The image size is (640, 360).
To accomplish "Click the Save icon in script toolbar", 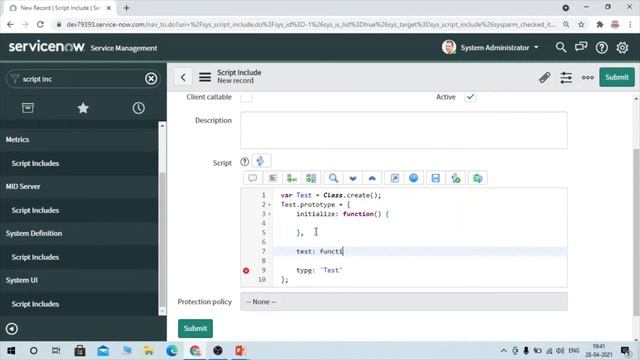I will 436,178.
